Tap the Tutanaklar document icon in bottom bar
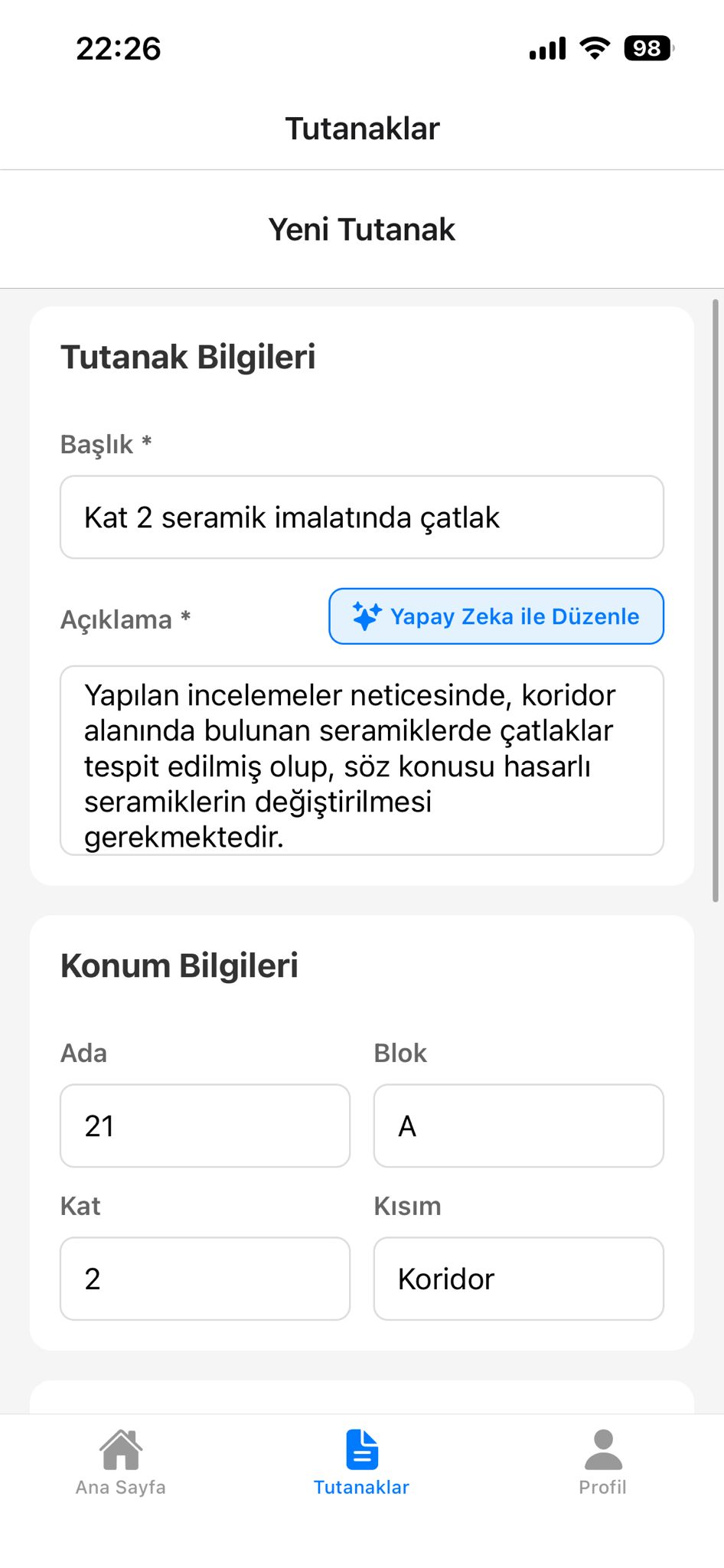This screenshot has height=1568, width=724. 362,1449
